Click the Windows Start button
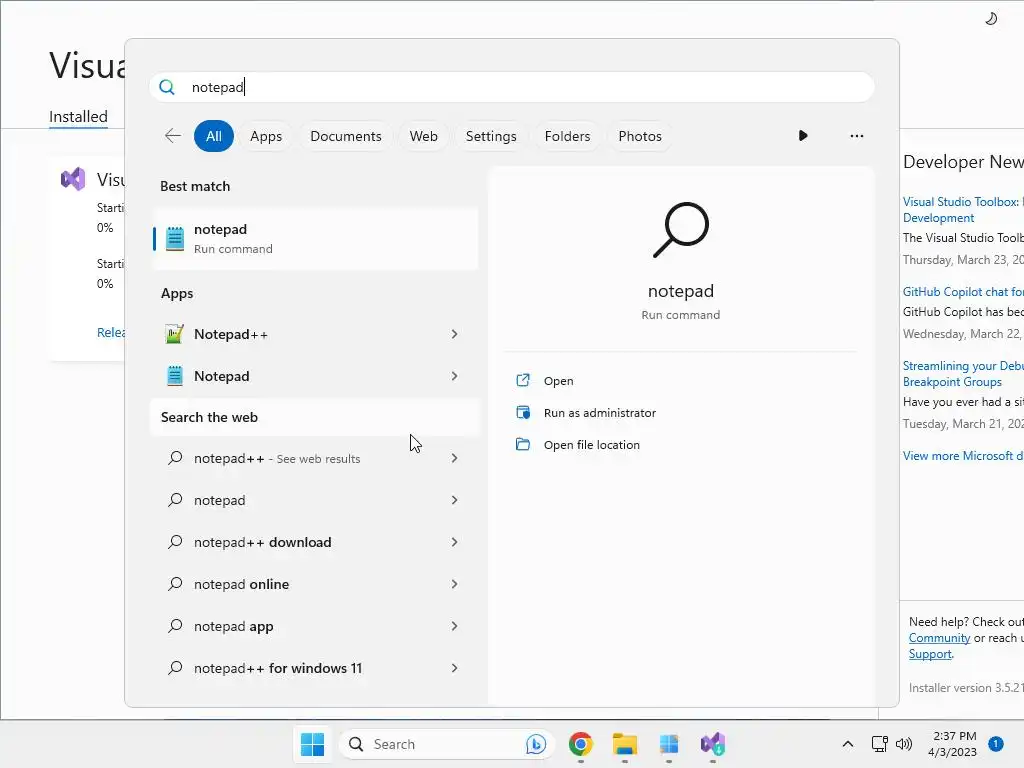 (x=312, y=744)
